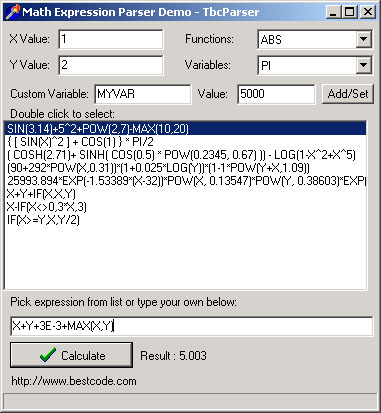This screenshot has width=381, height=413.
Task: Click the Custom Variable field MYVAR
Action: point(143,94)
